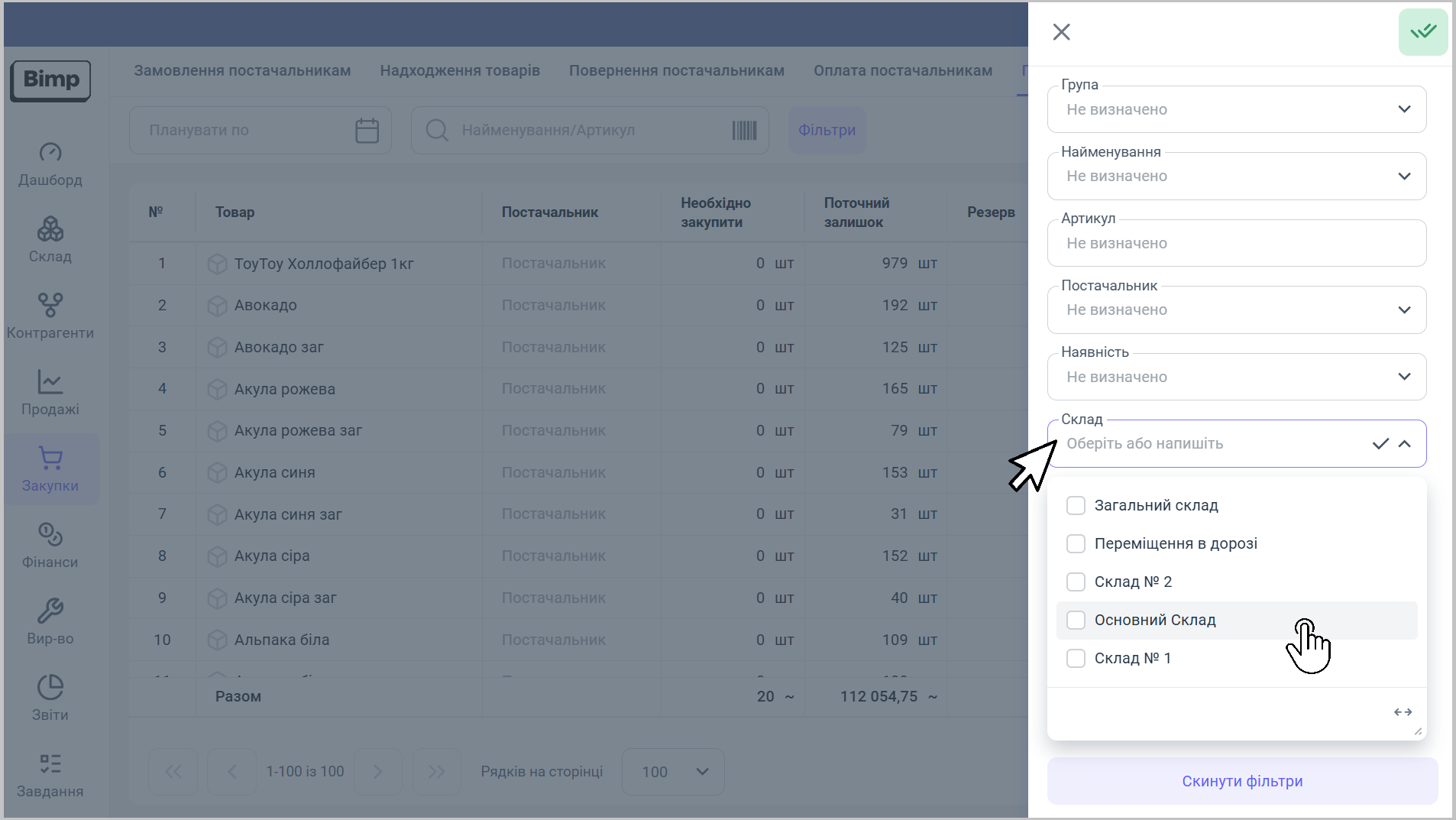This screenshot has width=1456, height=820.
Task: Click the Скинути фільтри button
Action: (x=1242, y=781)
